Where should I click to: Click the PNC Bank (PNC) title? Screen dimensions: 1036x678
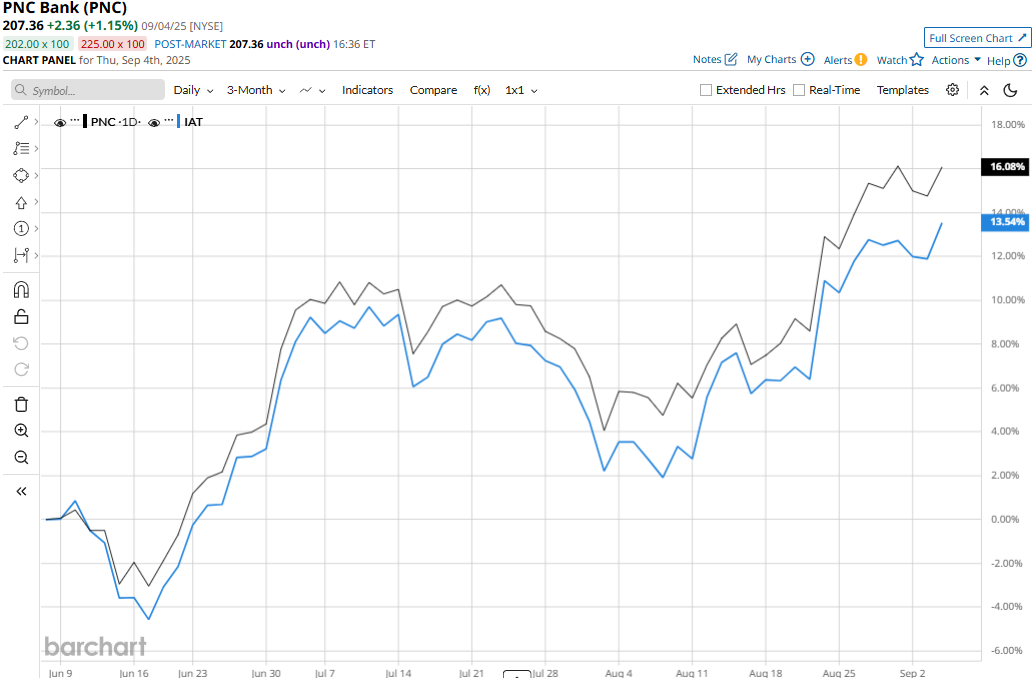click(x=65, y=8)
